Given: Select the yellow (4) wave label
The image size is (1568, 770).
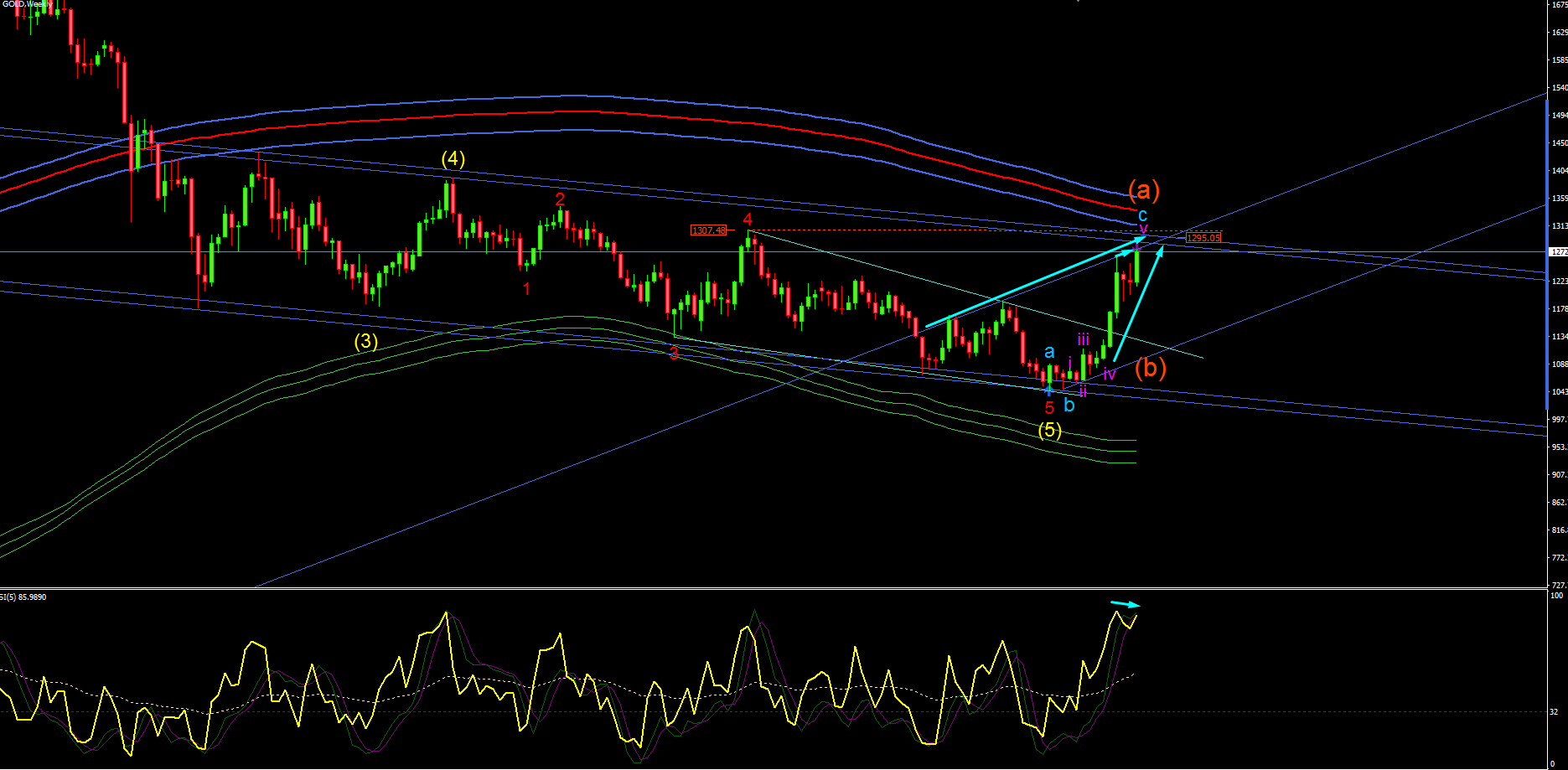Looking at the screenshot, I should (x=453, y=158).
